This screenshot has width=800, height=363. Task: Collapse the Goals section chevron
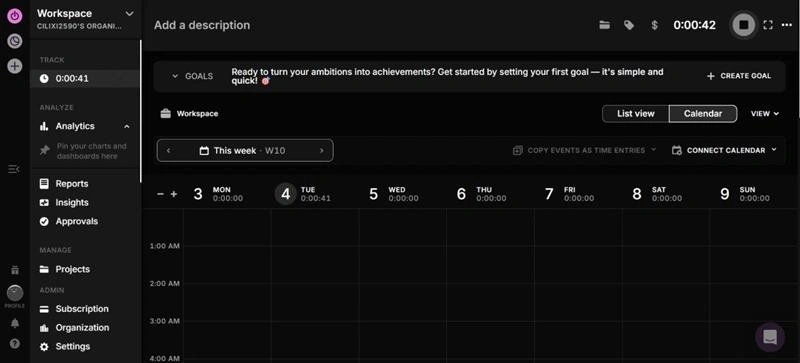[175, 76]
